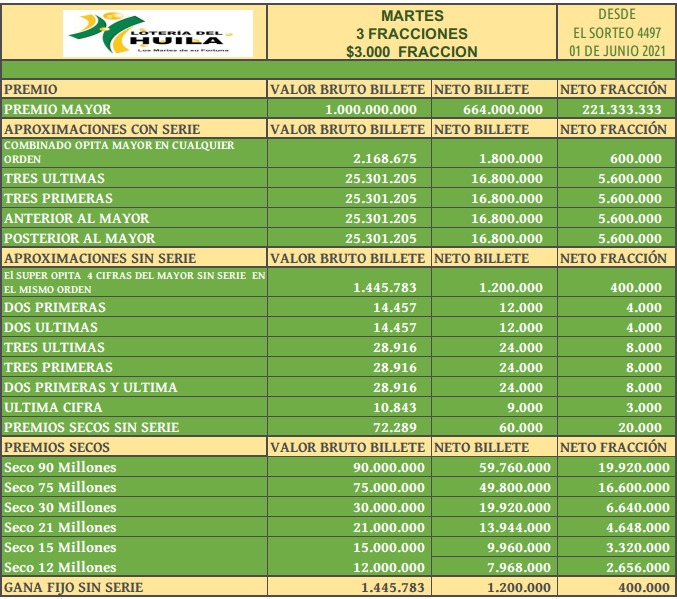This screenshot has width=677, height=599.
Task: Click the net value '664.000.000'
Action: coord(503,110)
